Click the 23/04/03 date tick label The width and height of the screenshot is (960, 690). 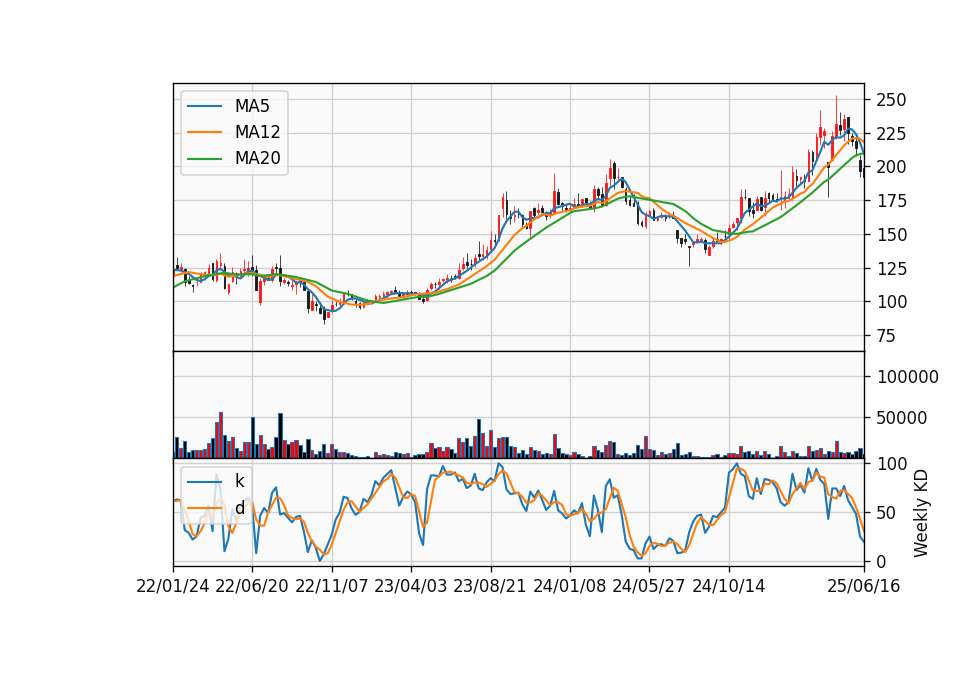[x=411, y=586]
